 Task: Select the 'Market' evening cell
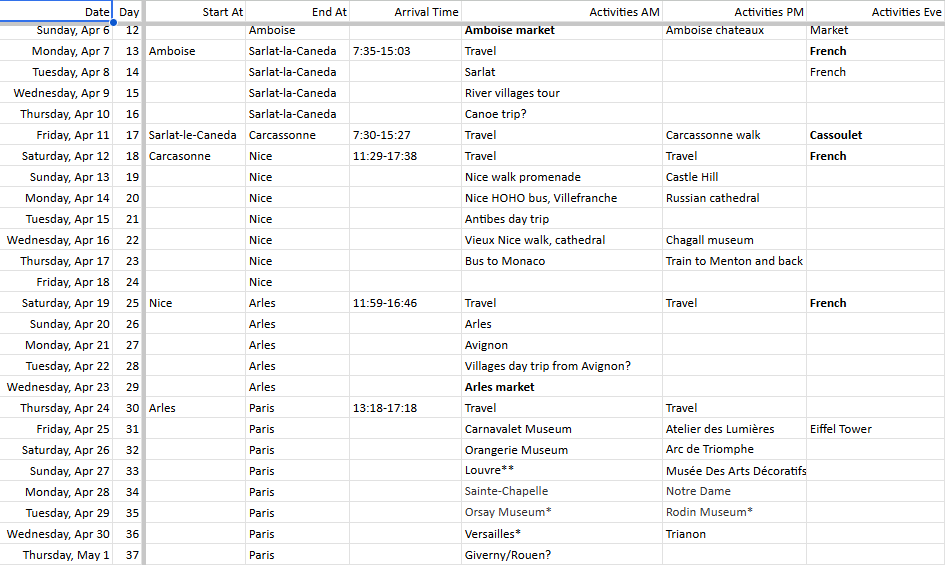pyautogui.click(x=876, y=30)
